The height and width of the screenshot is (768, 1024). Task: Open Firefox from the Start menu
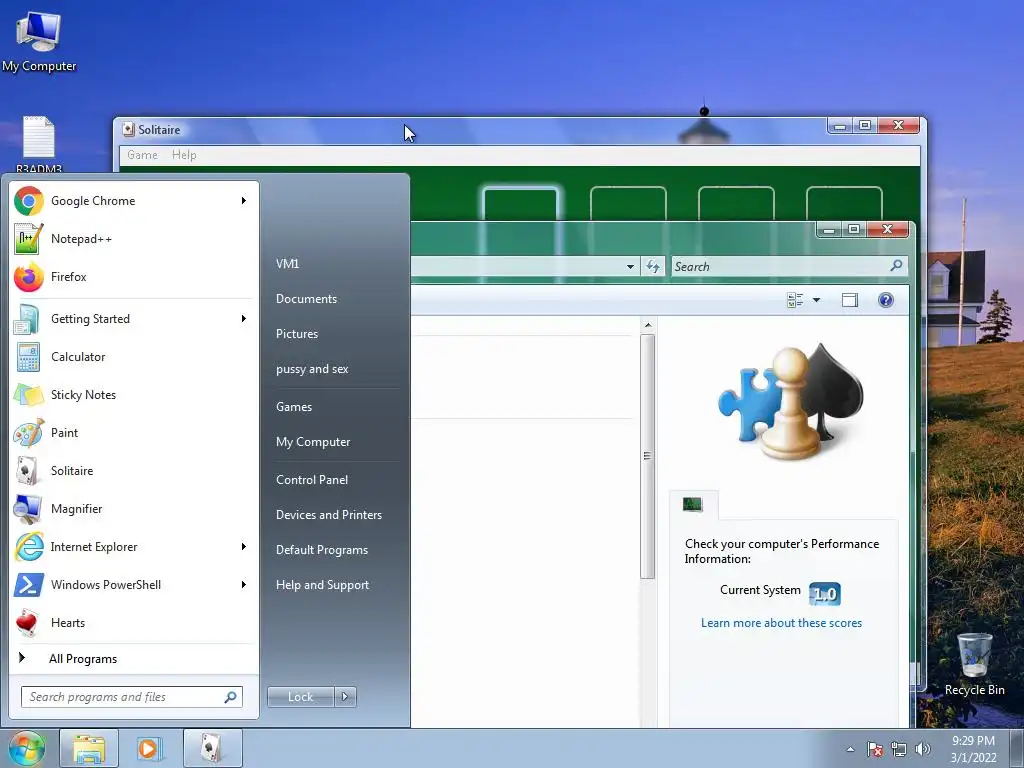133,277
